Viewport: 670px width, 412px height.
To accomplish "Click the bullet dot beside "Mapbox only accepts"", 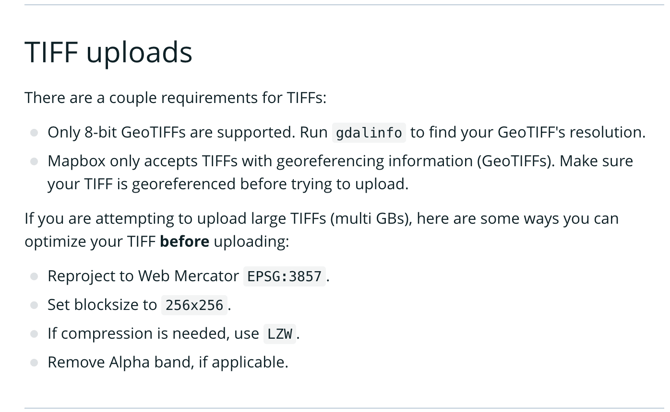I will tap(34, 162).
